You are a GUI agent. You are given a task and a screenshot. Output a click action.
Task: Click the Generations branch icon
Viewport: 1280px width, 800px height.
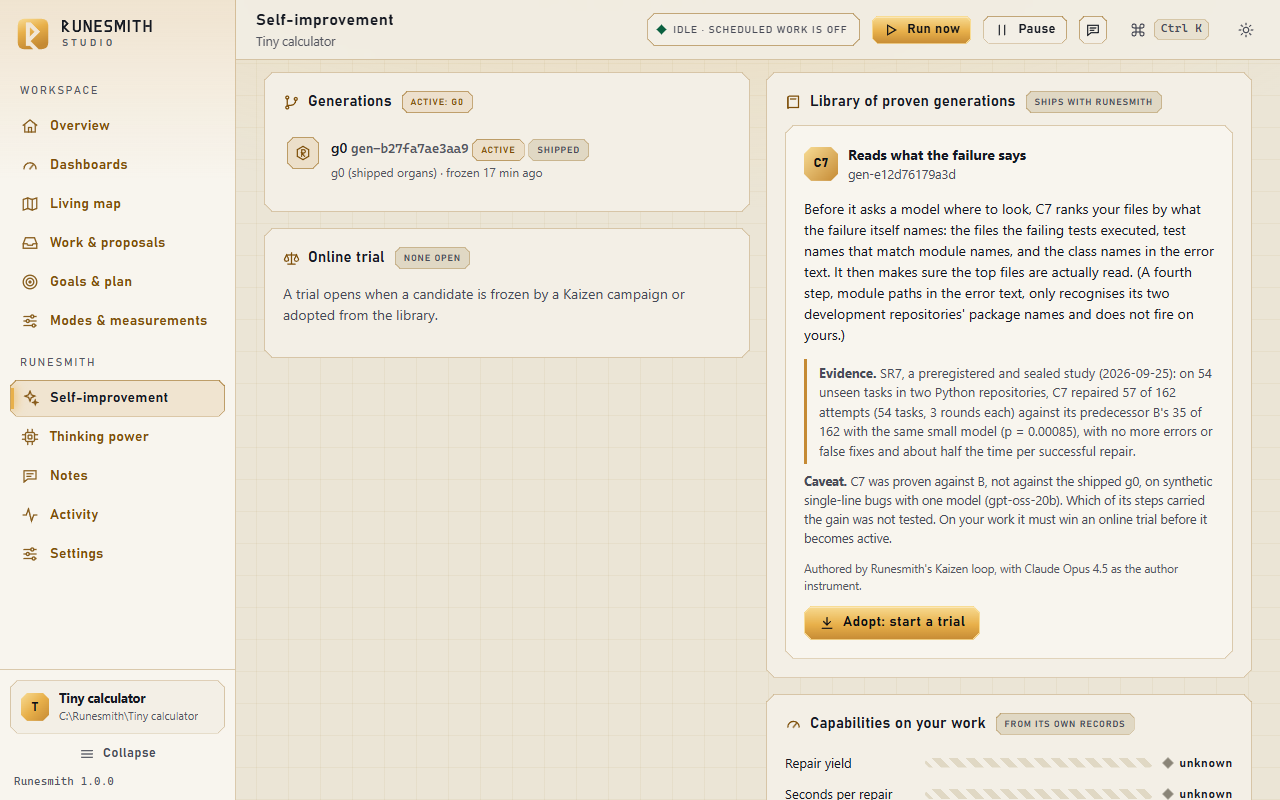pyautogui.click(x=291, y=102)
